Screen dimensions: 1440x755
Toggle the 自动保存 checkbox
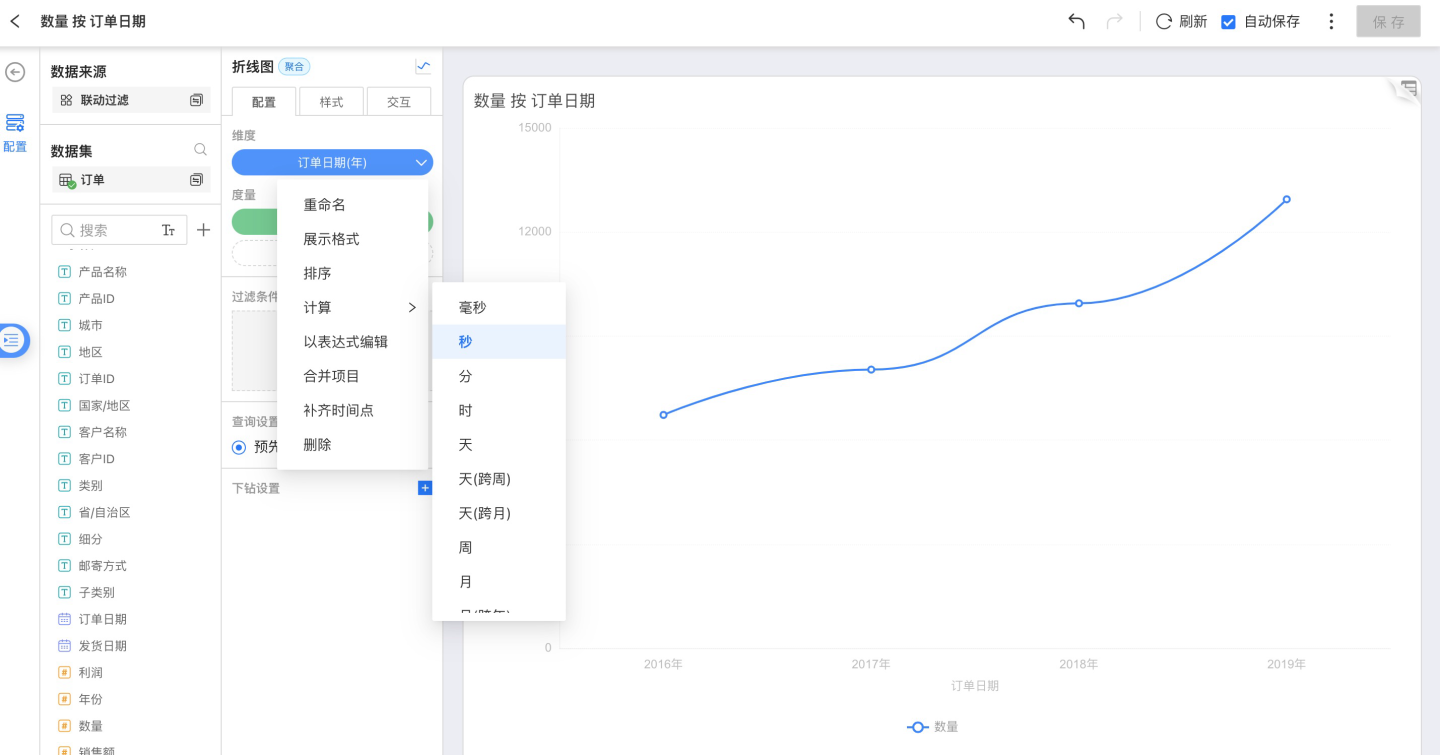pyautogui.click(x=1229, y=22)
